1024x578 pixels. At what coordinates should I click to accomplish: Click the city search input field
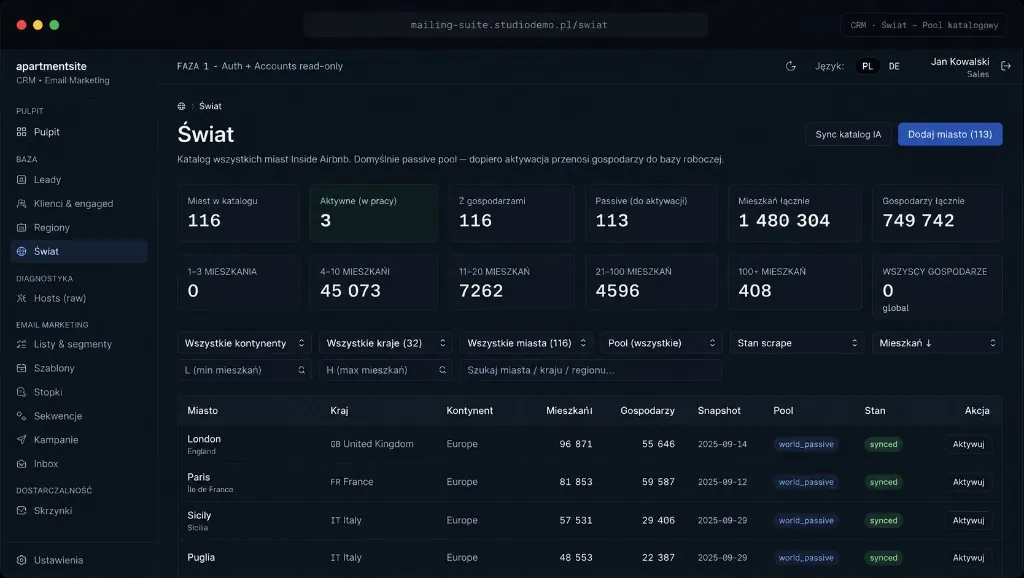click(591, 370)
